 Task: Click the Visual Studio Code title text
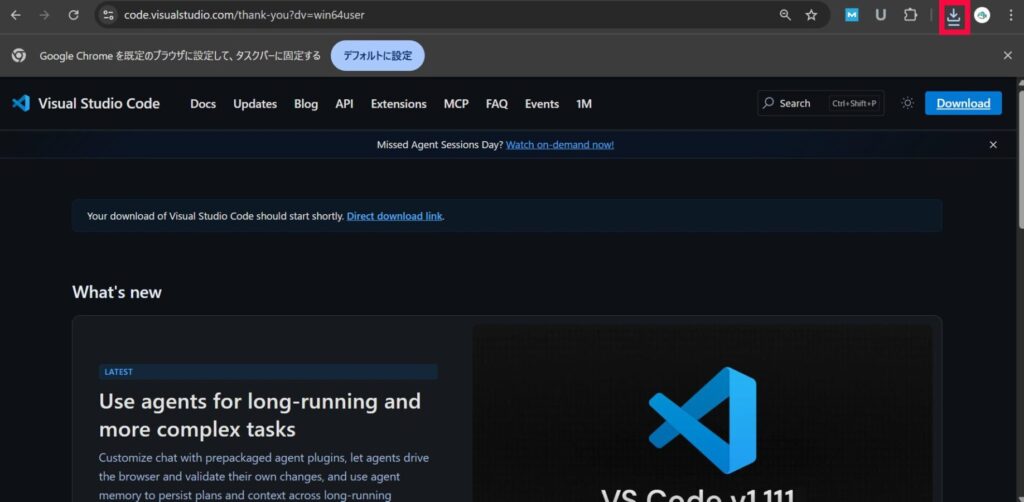(x=99, y=103)
